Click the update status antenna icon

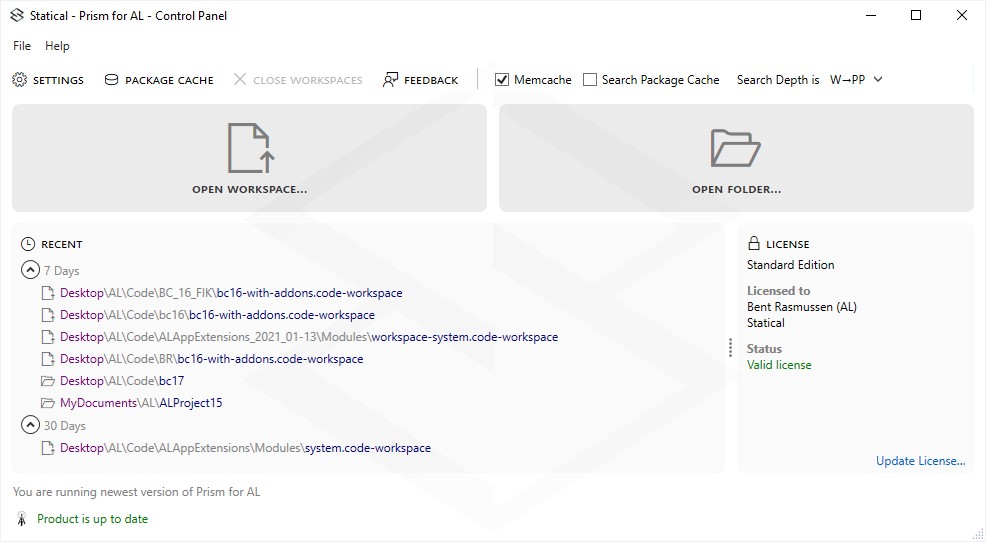coord(21,519)
